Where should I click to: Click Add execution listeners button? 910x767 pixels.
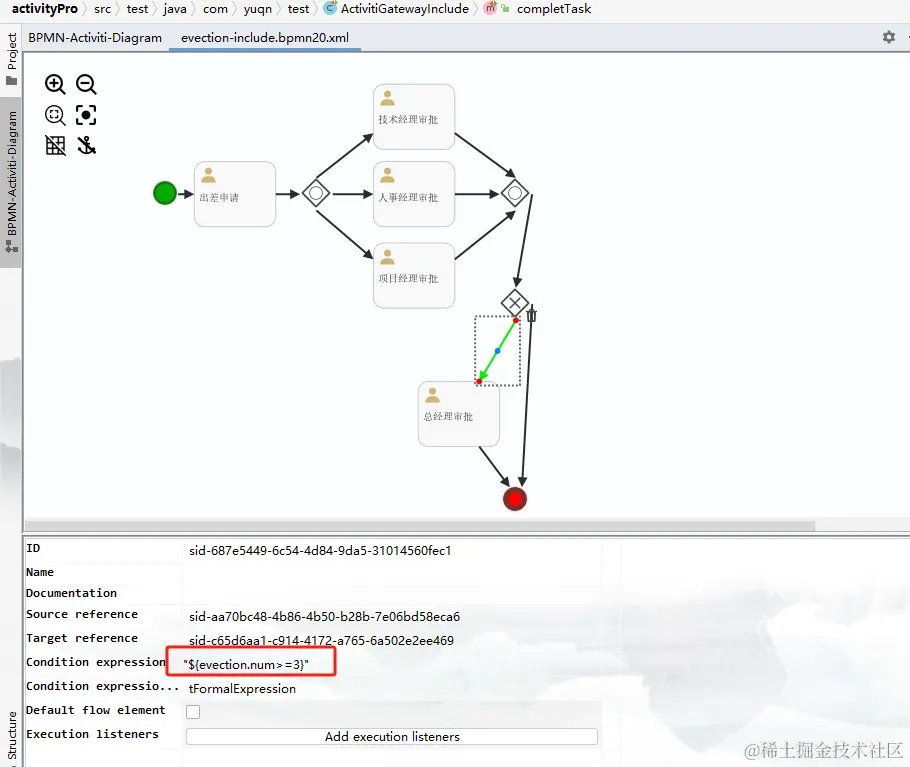392,736
